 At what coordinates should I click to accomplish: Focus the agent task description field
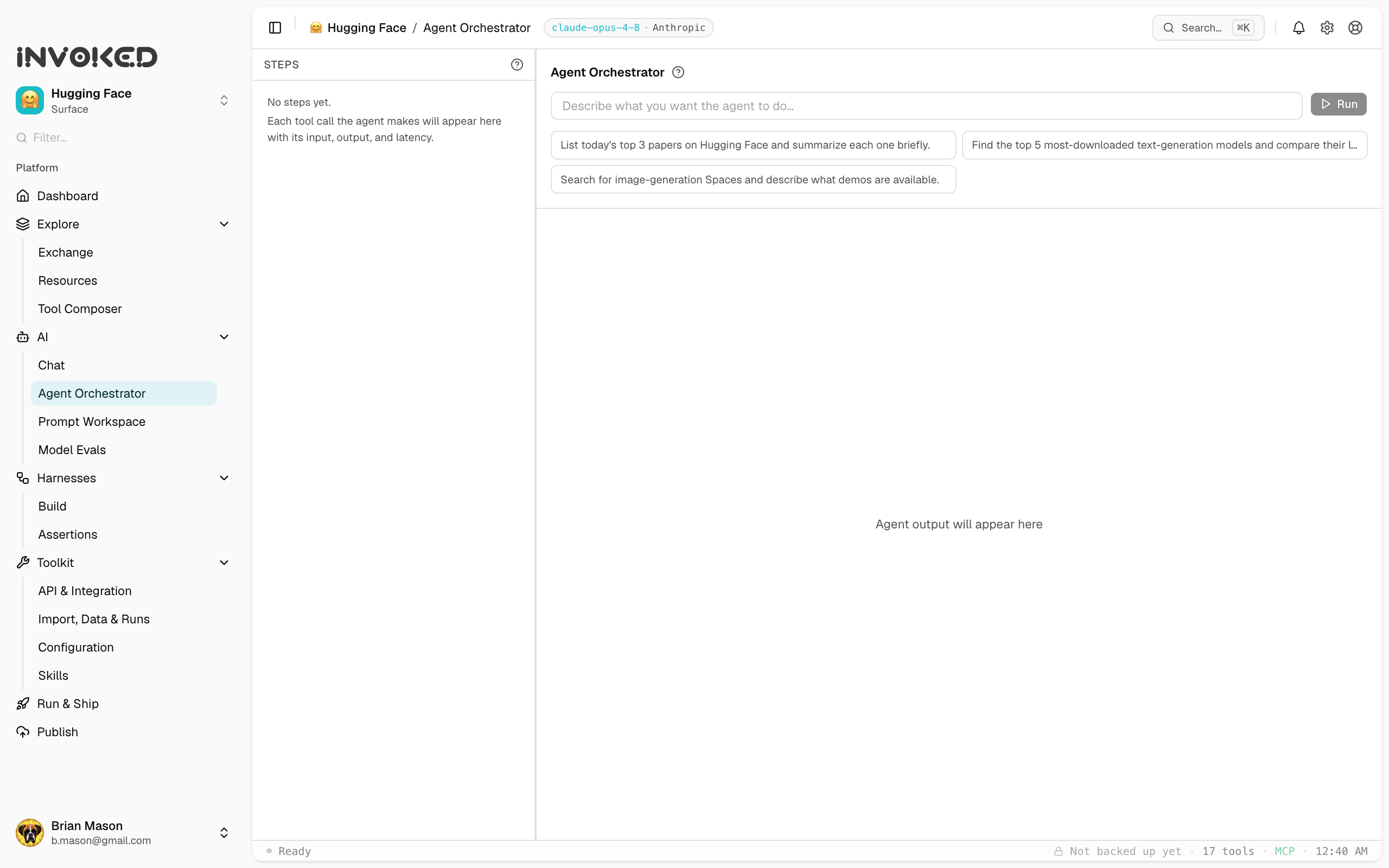926,106
